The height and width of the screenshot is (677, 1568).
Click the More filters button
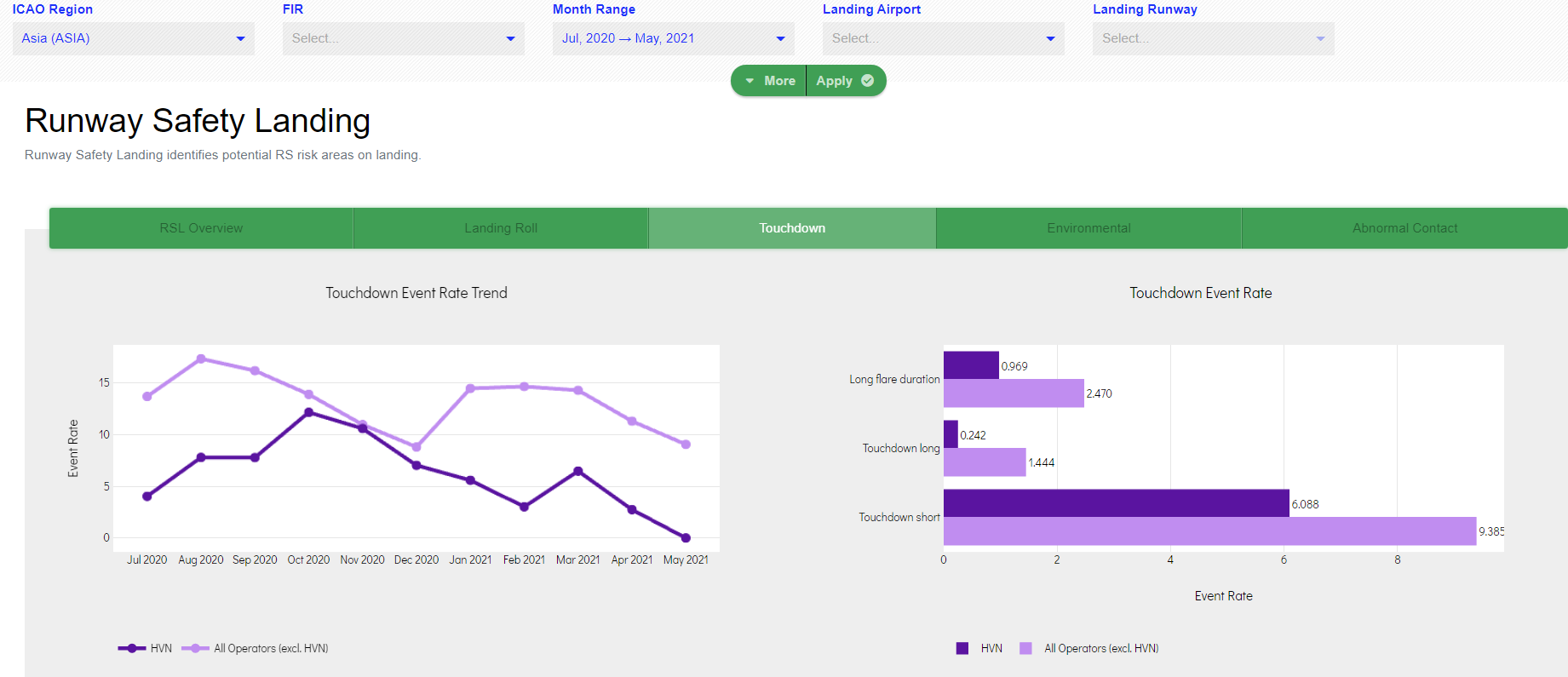click(x=769, y=81)
